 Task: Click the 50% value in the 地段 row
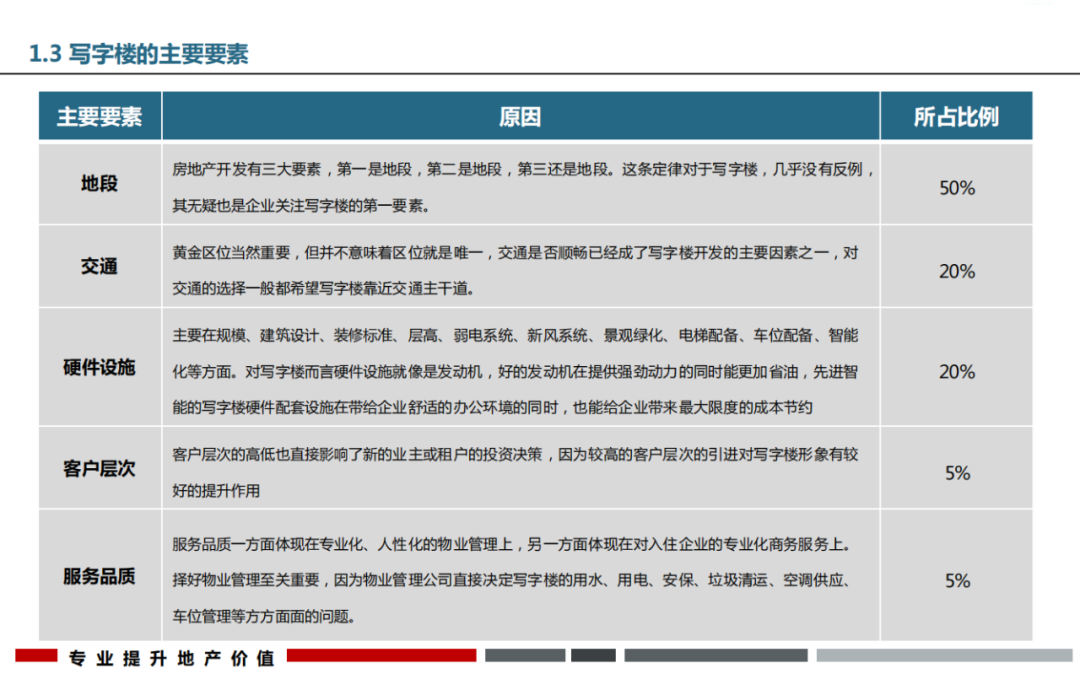click(x=957, y=188)
